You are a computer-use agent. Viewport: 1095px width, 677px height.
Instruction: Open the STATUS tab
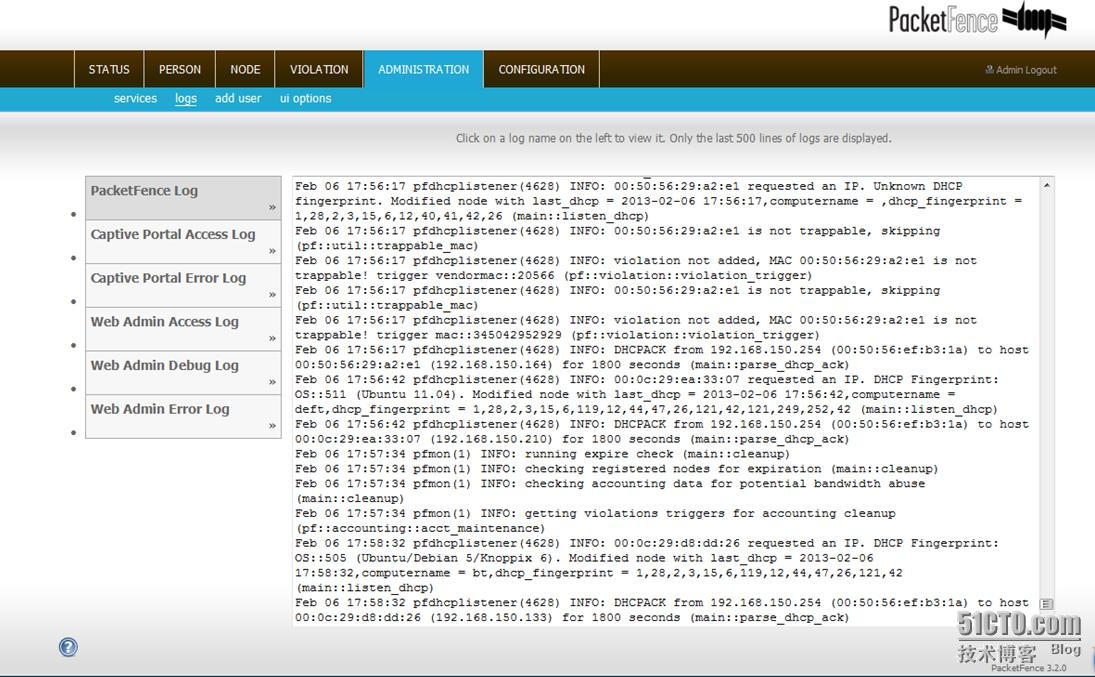pos(109,69)
